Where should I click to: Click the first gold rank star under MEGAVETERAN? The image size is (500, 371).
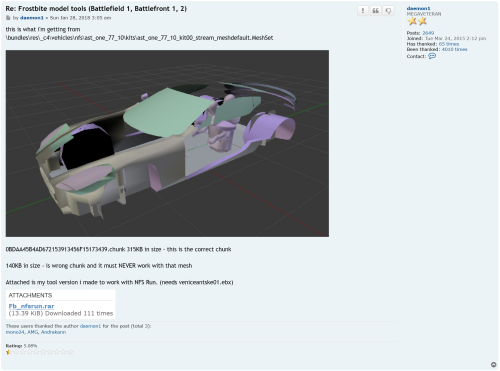pyautogui.click(x=412, y=21)
